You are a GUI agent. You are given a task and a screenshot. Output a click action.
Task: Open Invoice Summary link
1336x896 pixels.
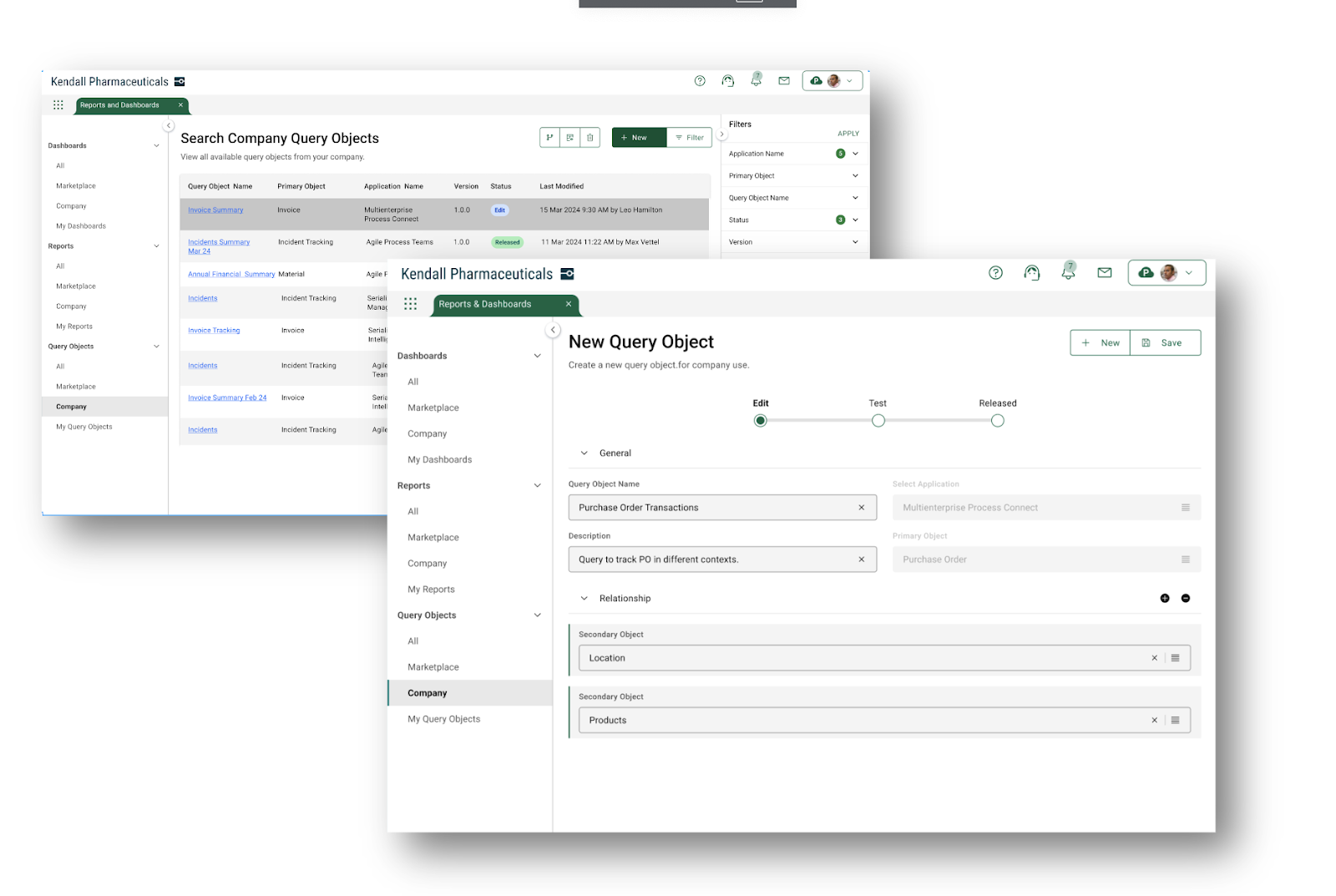[215, 210]
